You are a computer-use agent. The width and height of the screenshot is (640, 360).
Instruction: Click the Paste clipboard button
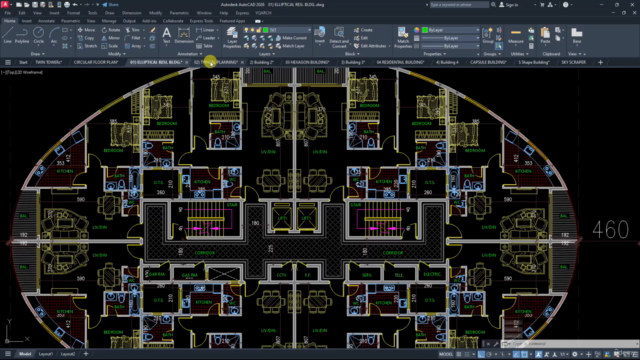545,36
